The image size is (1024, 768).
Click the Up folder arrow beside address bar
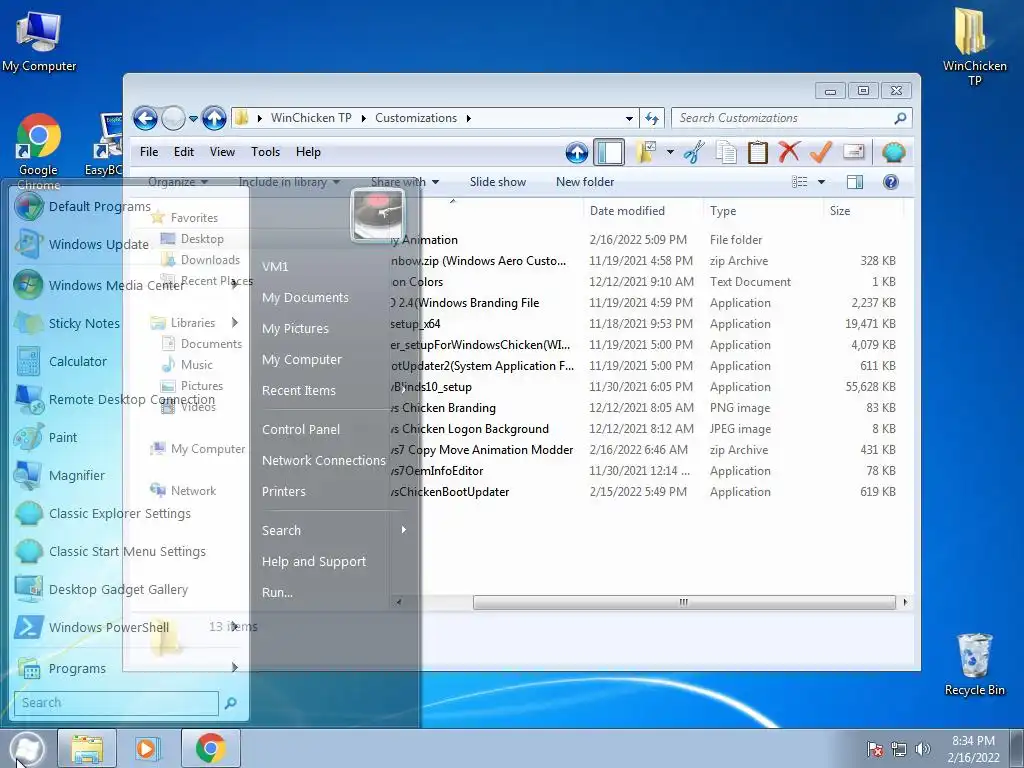(214, 118)
